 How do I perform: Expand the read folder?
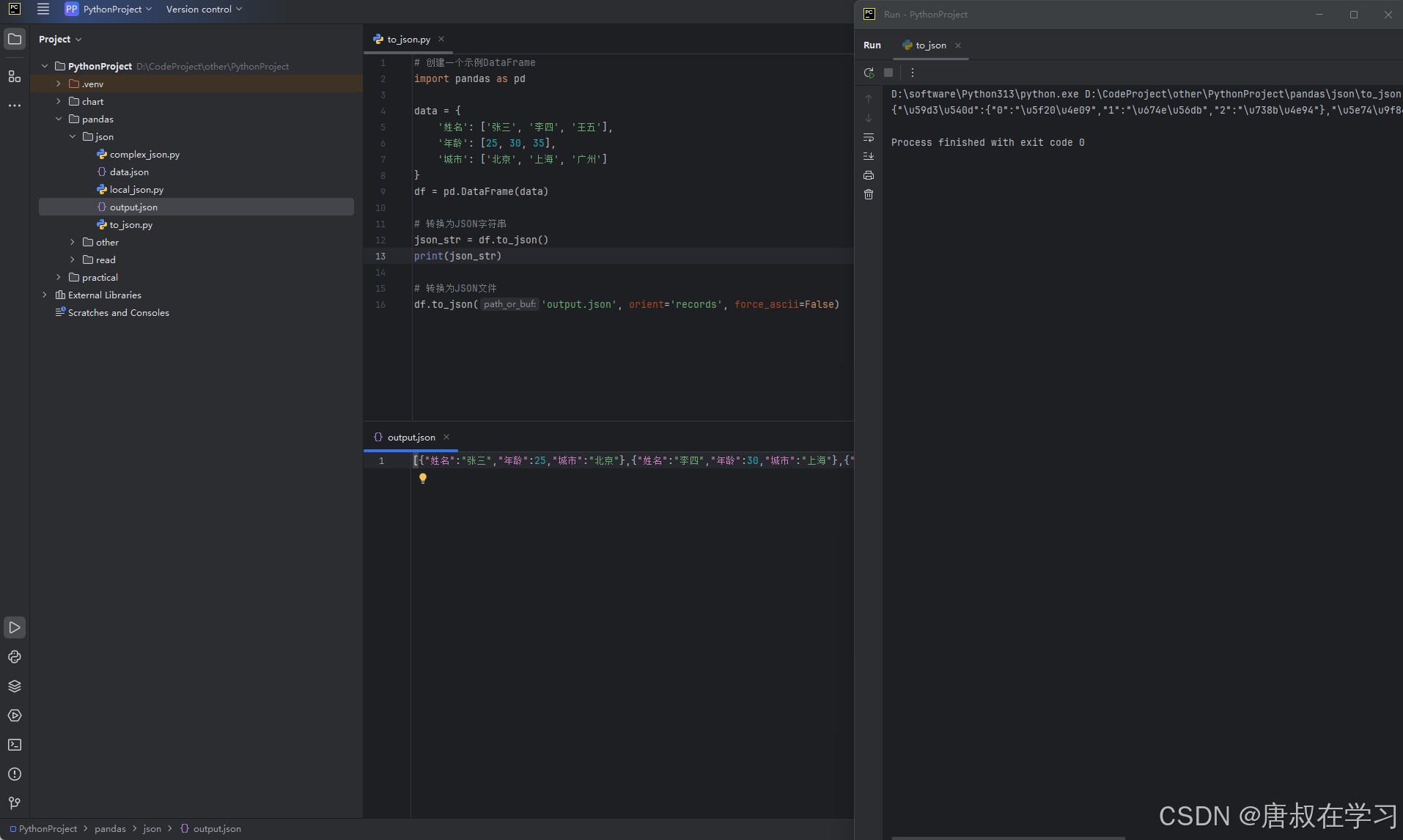(73, 259)
